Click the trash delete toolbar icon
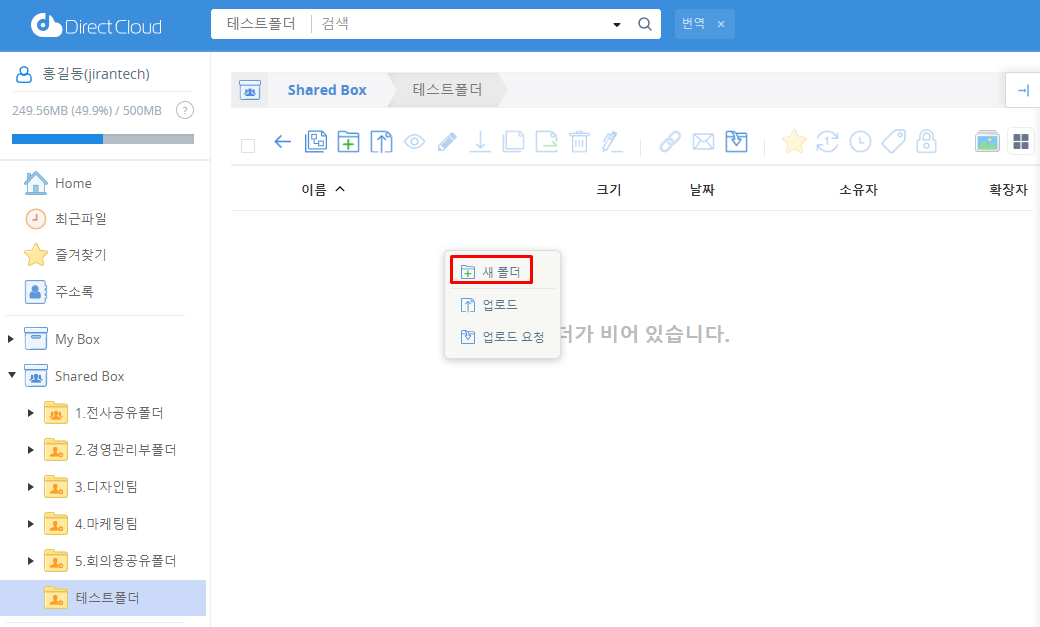Viewport: 1040px width, 627px height. 579,142
